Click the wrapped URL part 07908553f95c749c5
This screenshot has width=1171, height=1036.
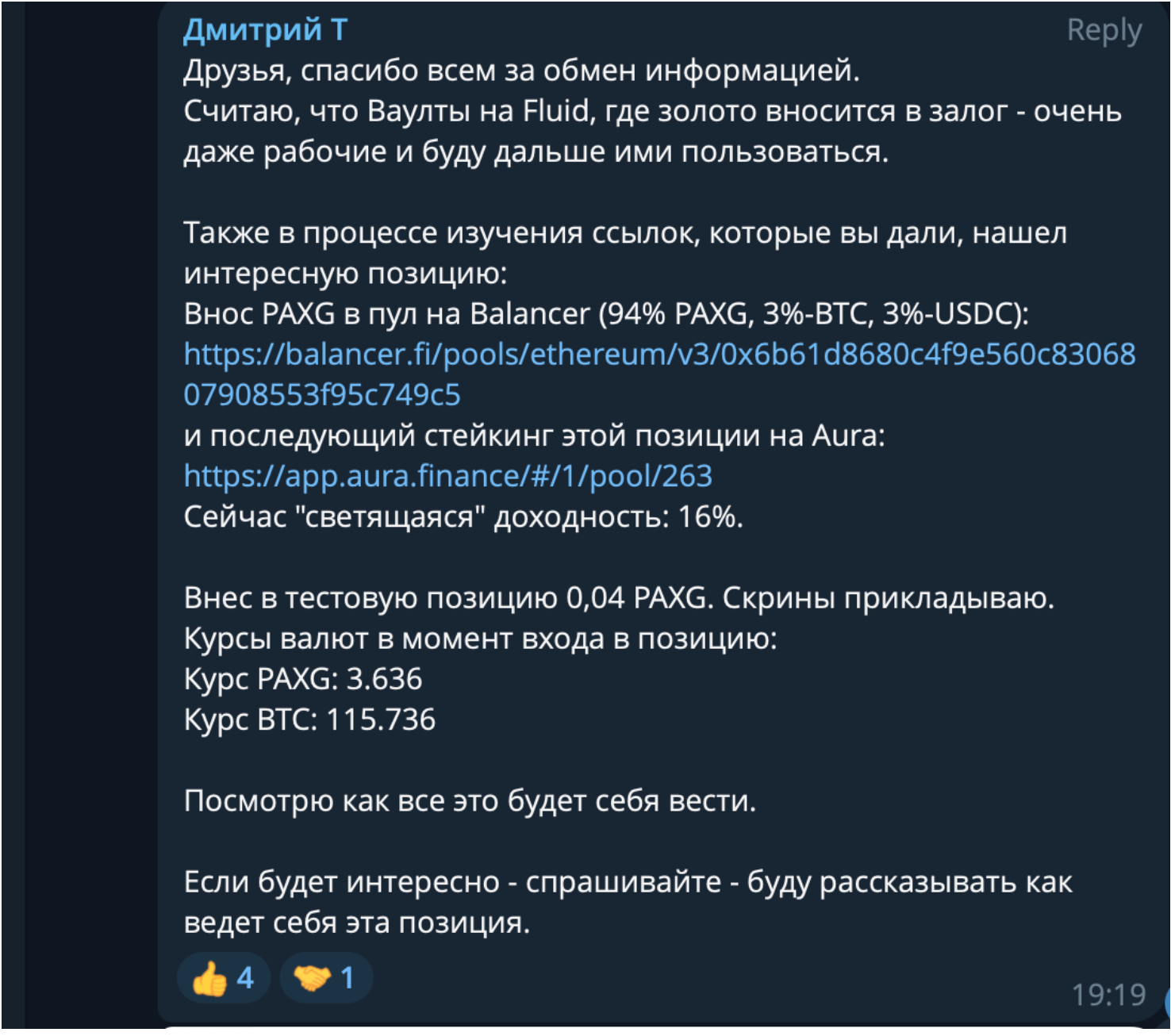coord(322,394)
